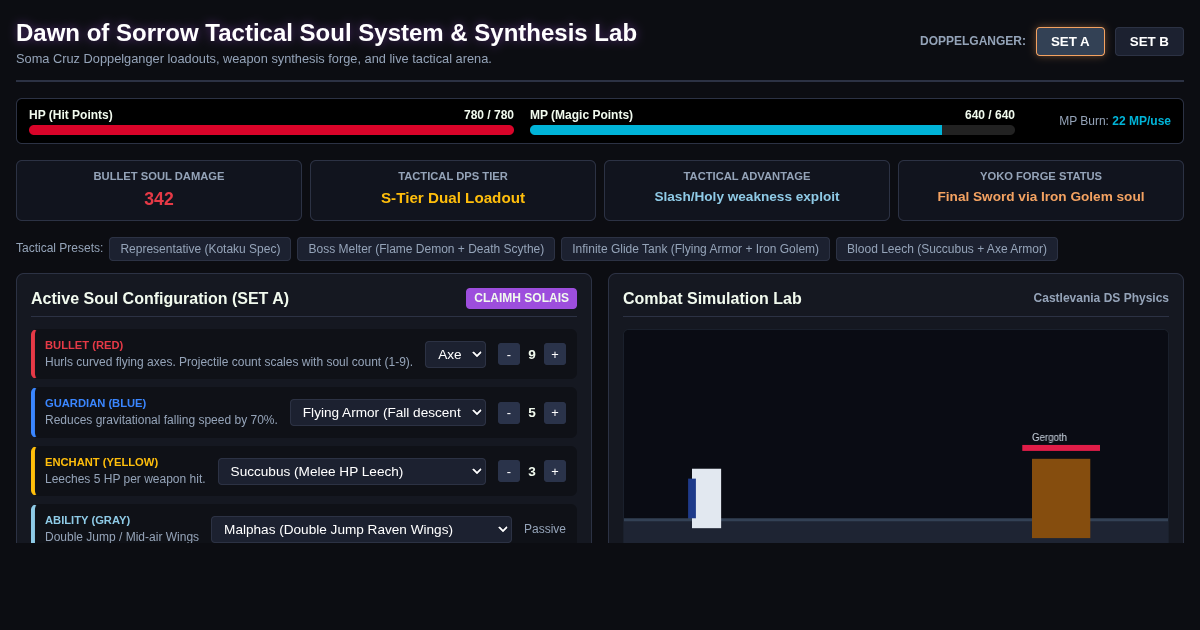Click 'Castlevania DS Physics' label
The height and width of the screenshot is (630, 1200).
pyautogui.click(x=1101, y=298)
